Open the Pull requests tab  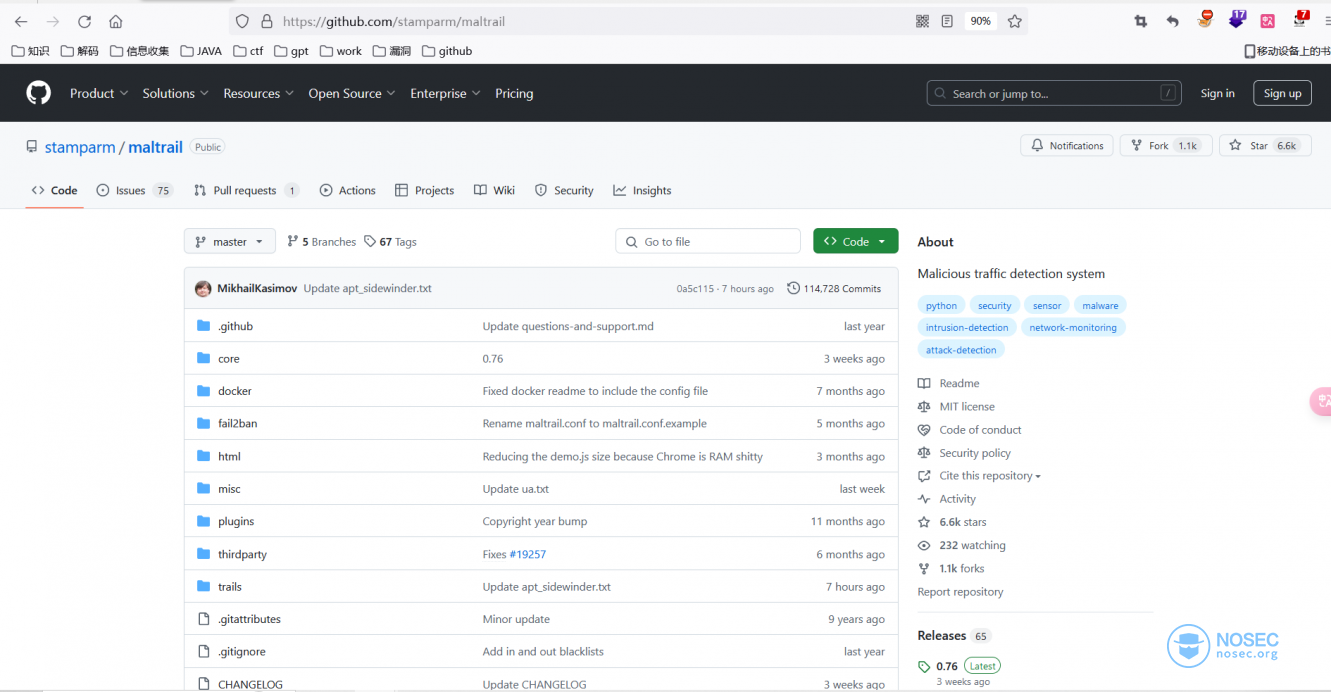tap(246, 190)
